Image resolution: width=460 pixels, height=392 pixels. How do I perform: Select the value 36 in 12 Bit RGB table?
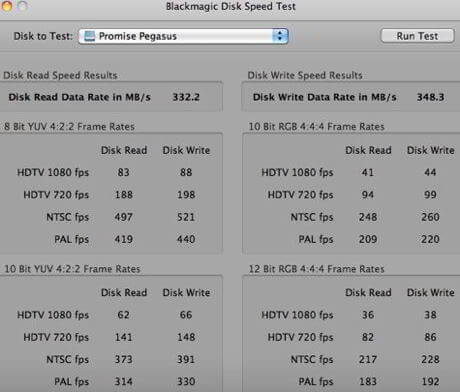368,315
